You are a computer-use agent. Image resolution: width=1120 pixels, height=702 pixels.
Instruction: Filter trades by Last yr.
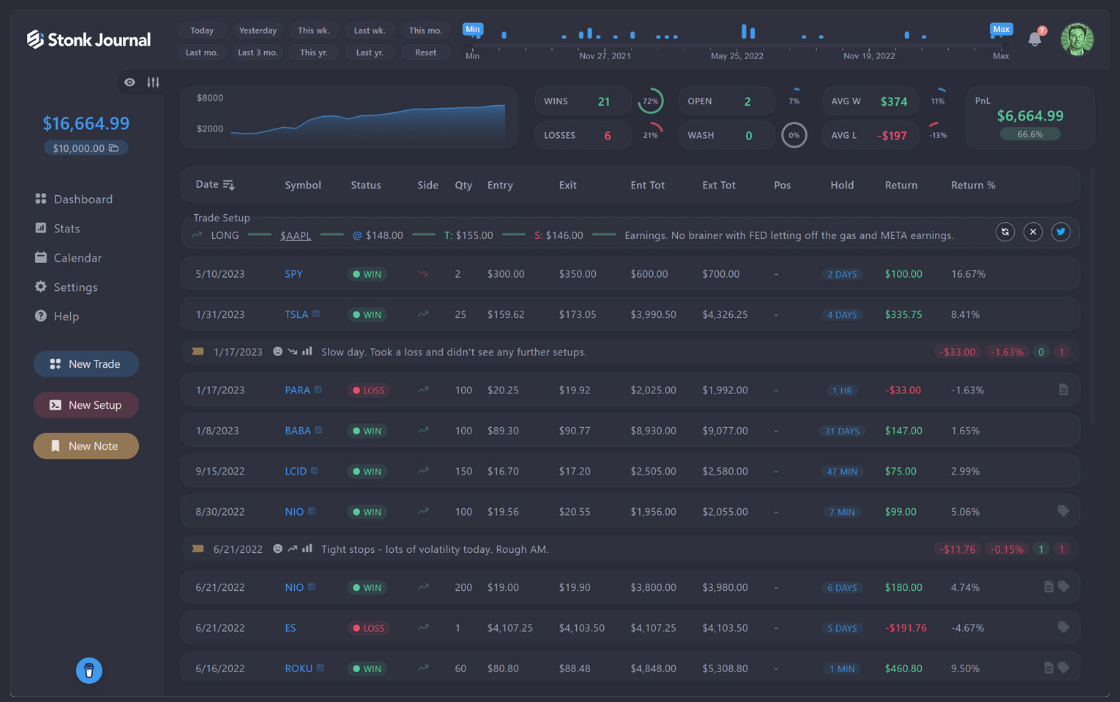coord(369,52)
